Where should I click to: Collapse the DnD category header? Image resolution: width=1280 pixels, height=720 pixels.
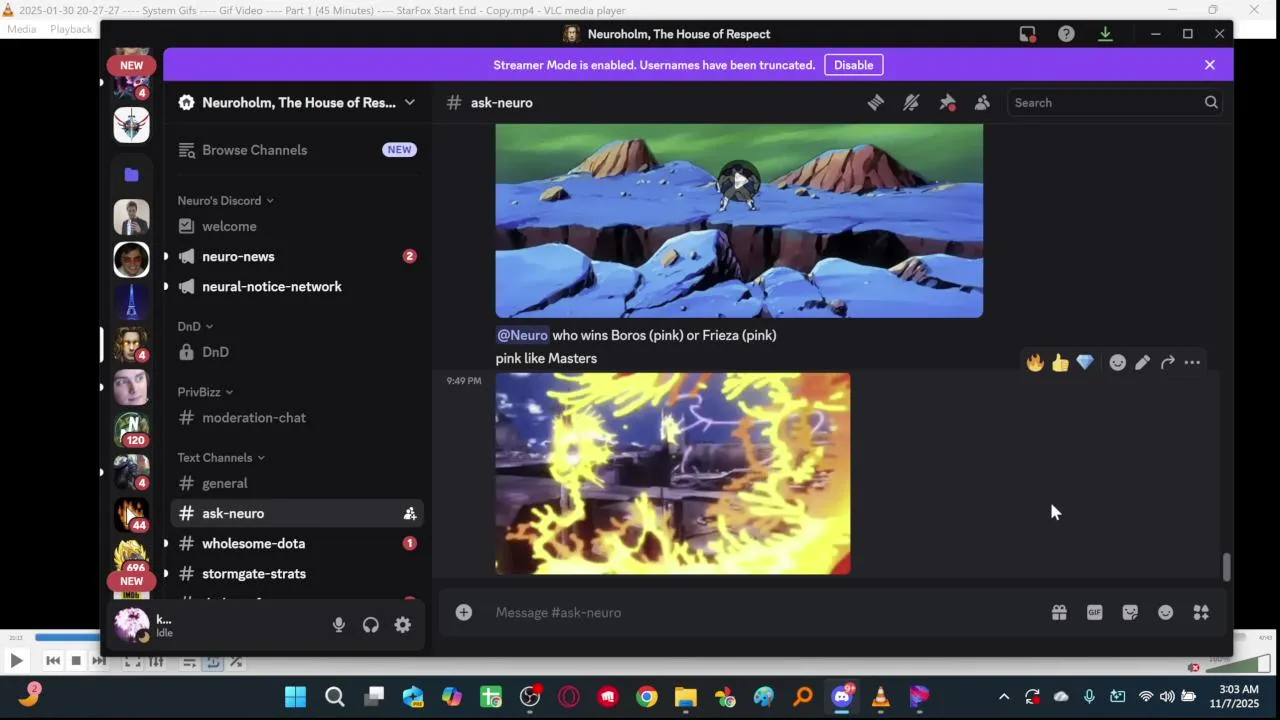[195, 326]
